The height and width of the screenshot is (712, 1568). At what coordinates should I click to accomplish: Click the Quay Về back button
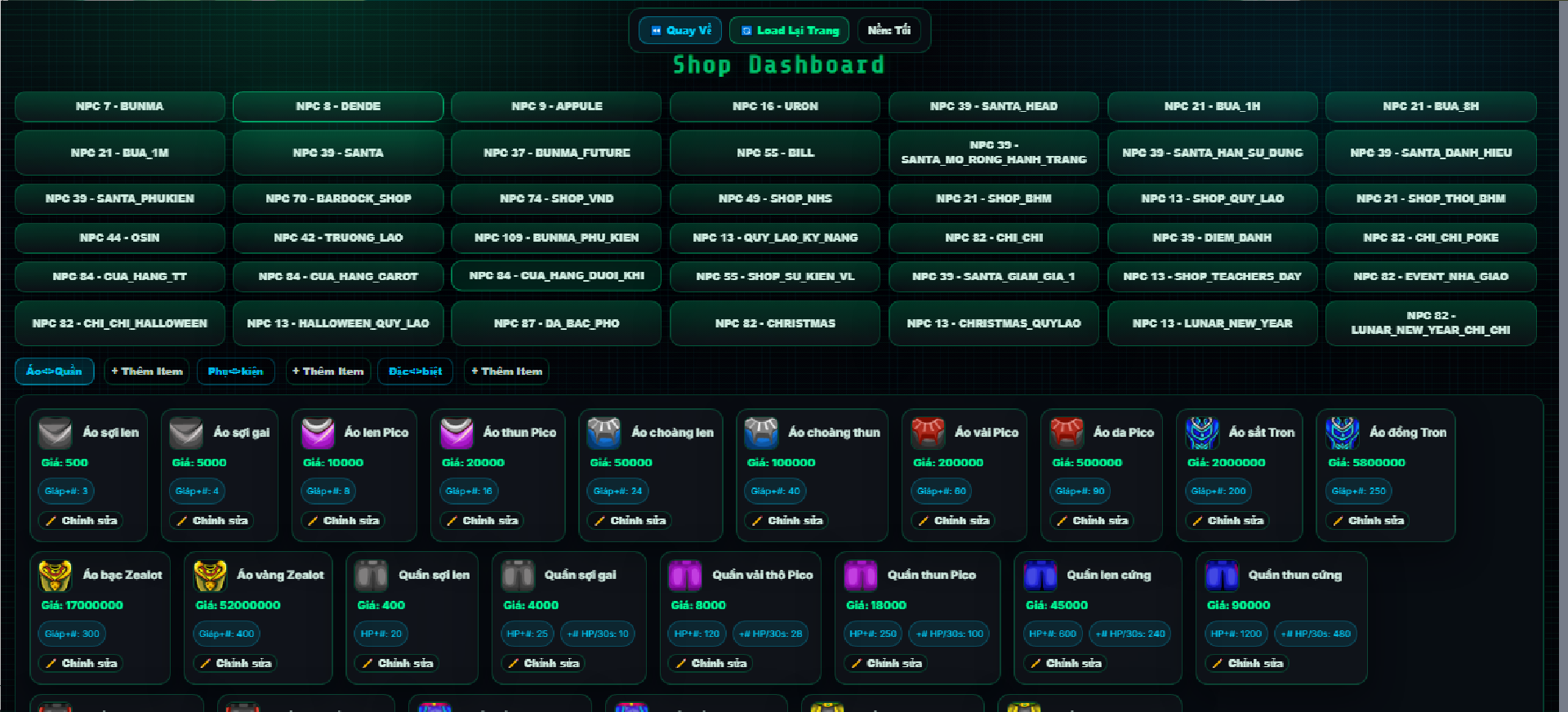pyautogui.click(x=680, y=30)
